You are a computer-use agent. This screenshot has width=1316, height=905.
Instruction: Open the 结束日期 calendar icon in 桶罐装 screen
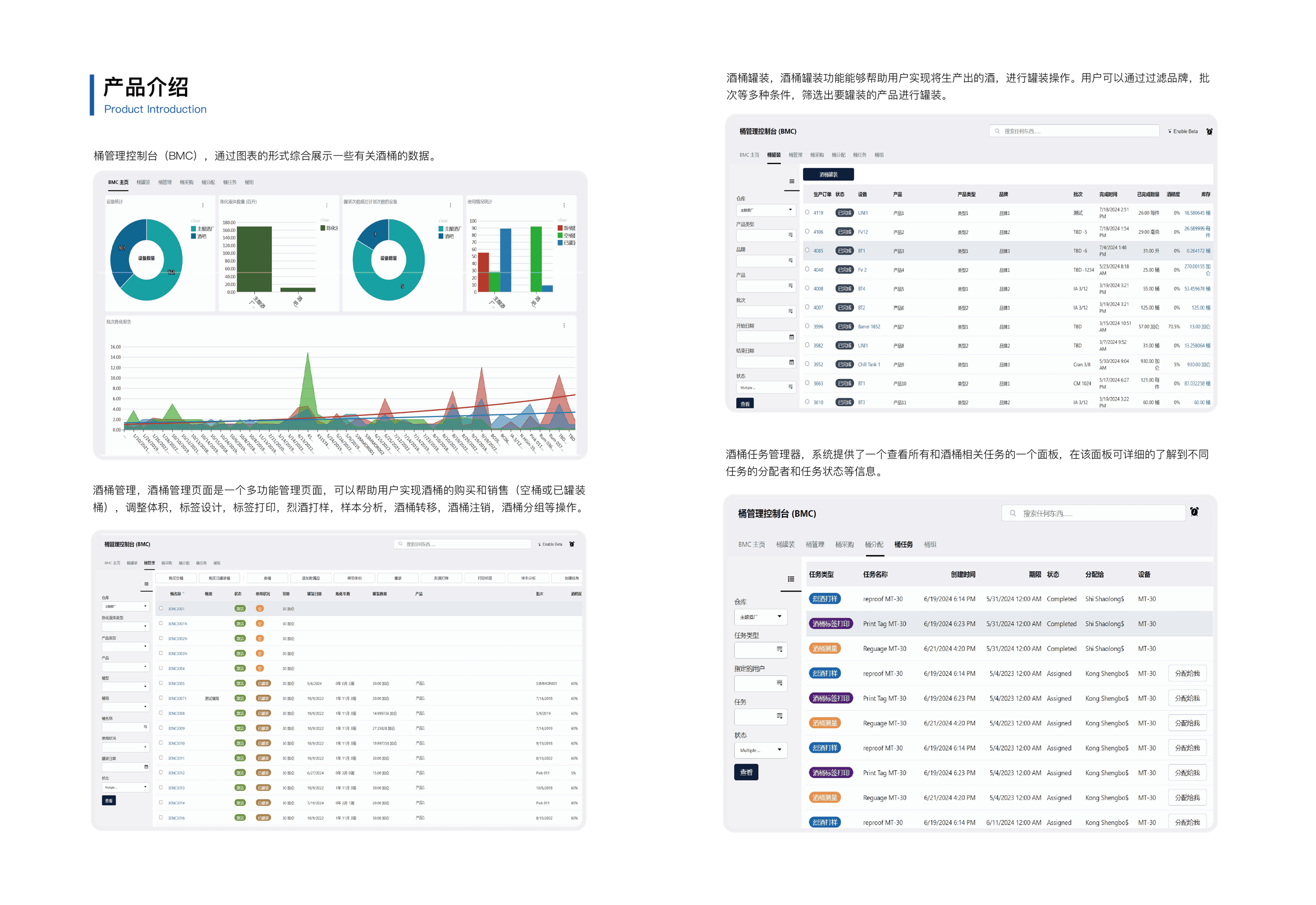tap(792, 363)
